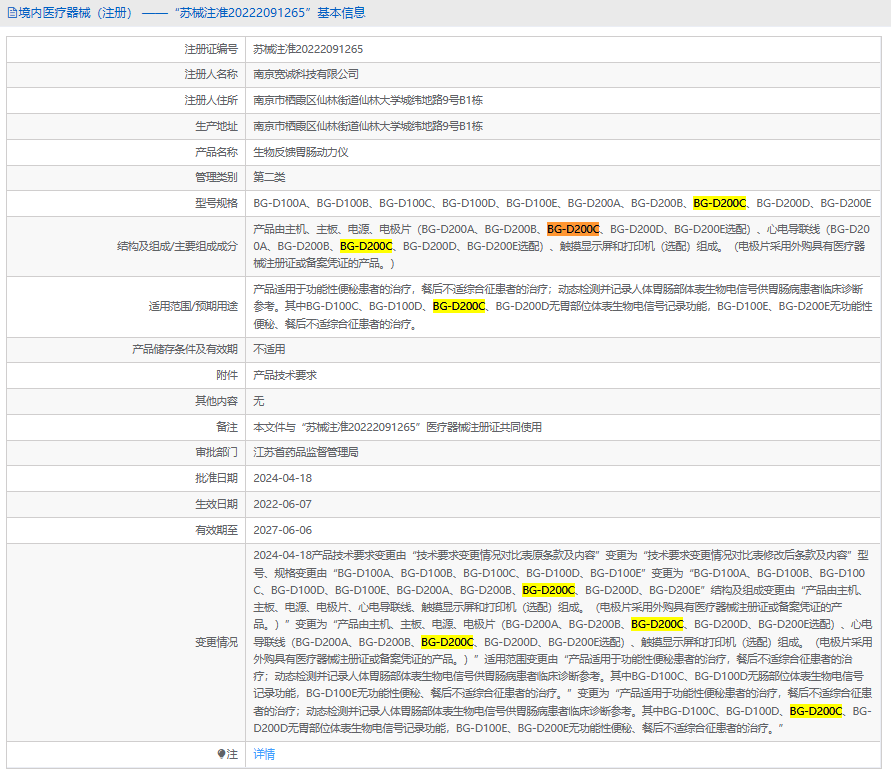
Task: Click attachment value 产品技术要求
Action: coord(285,375)
